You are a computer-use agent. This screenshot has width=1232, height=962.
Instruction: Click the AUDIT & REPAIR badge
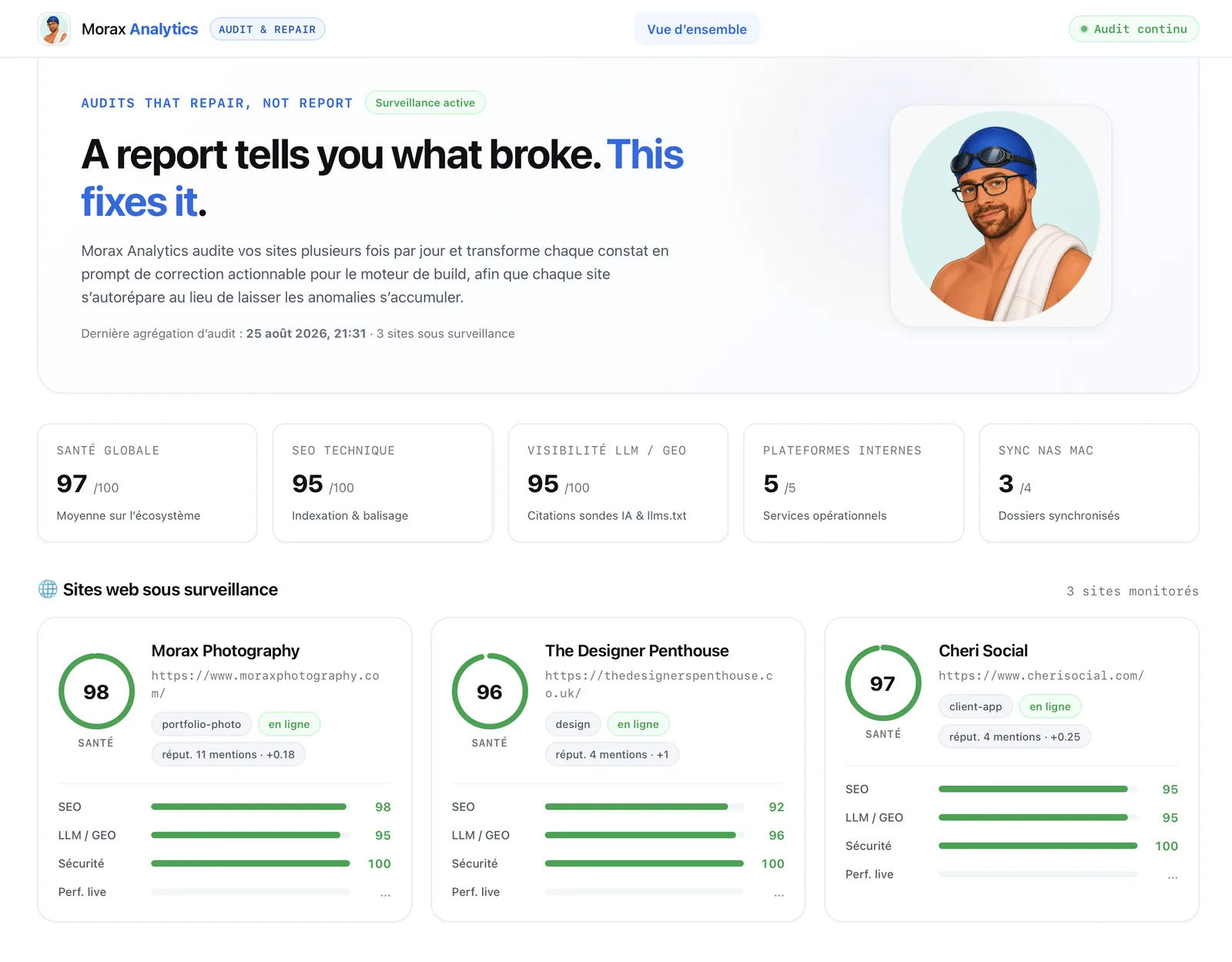tap(267, 29)
